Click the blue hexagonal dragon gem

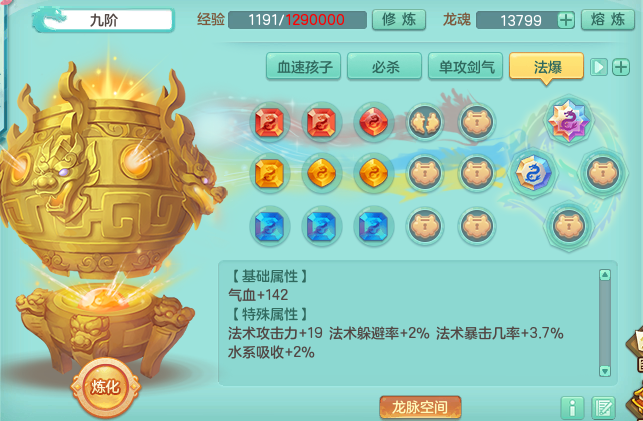point(532,173)
